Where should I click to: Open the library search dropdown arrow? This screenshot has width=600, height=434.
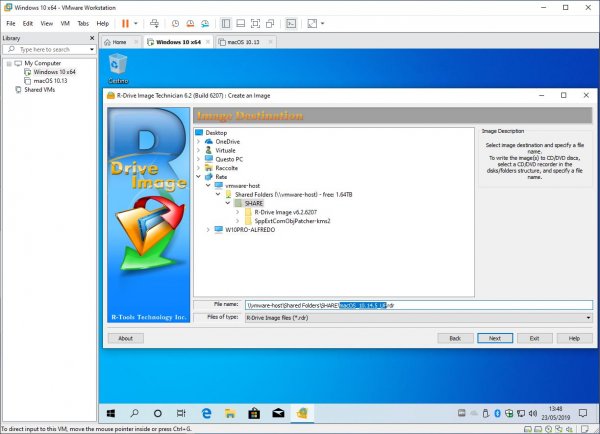click(x=92, y=49)
